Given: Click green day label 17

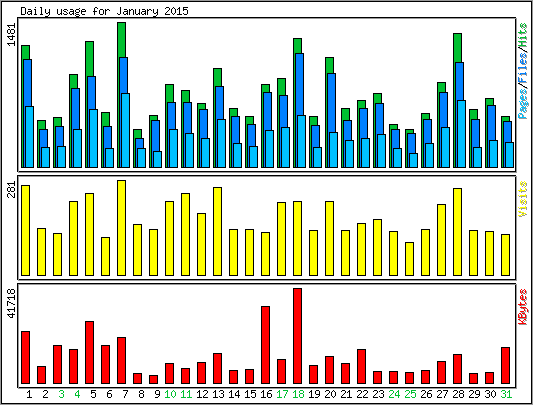Looking at the screenshot, I should [282, 394].
